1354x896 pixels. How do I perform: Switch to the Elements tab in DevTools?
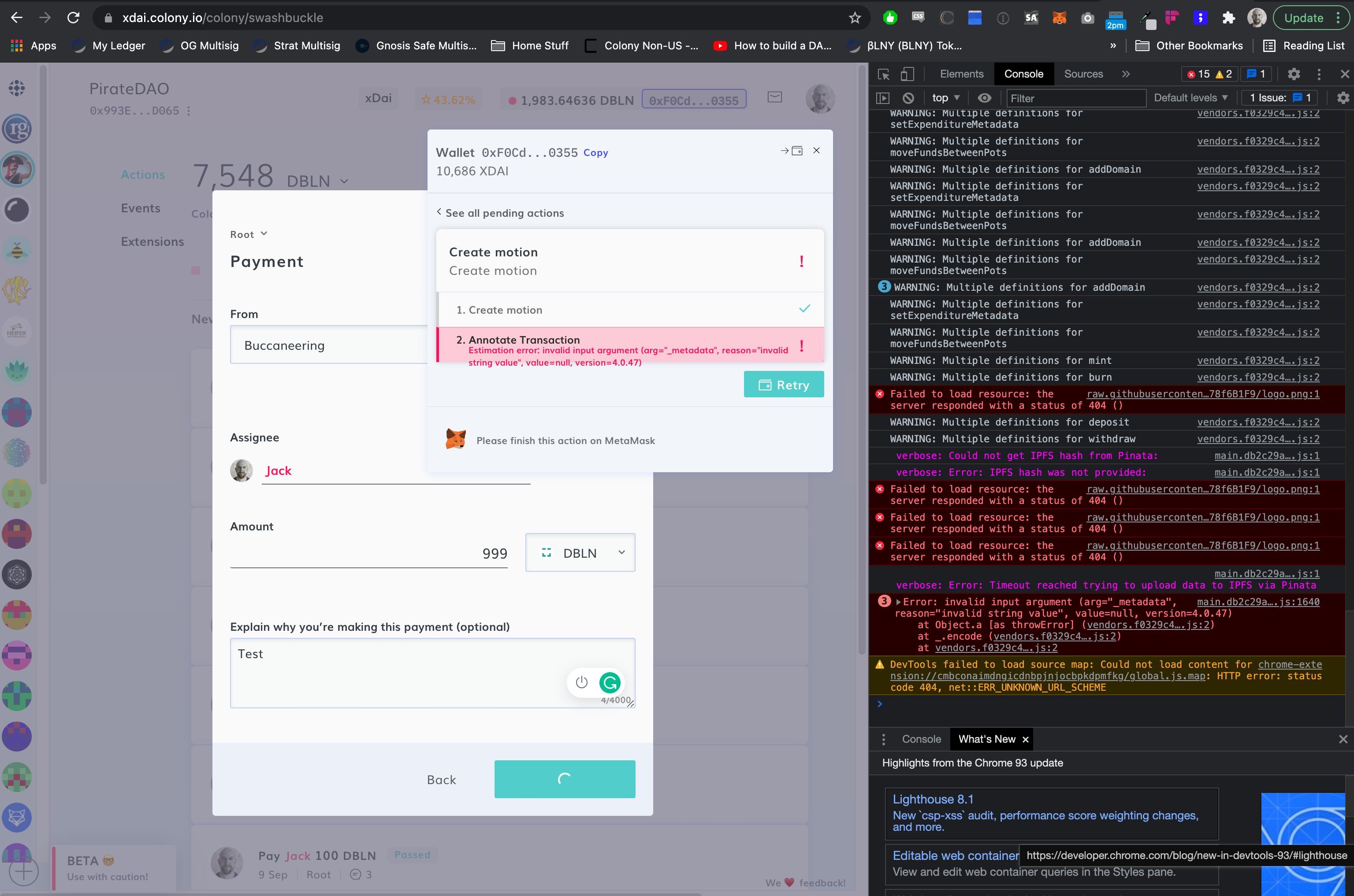[x=961, y=74]
